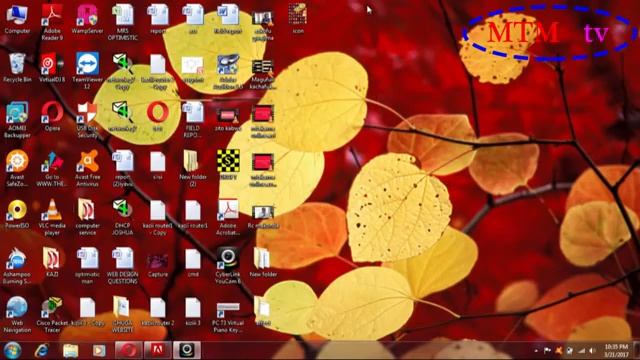Launch Ashampoo Burning Studio
The image size is (640, 360).
pyautogui.click(x=17, y=265)
